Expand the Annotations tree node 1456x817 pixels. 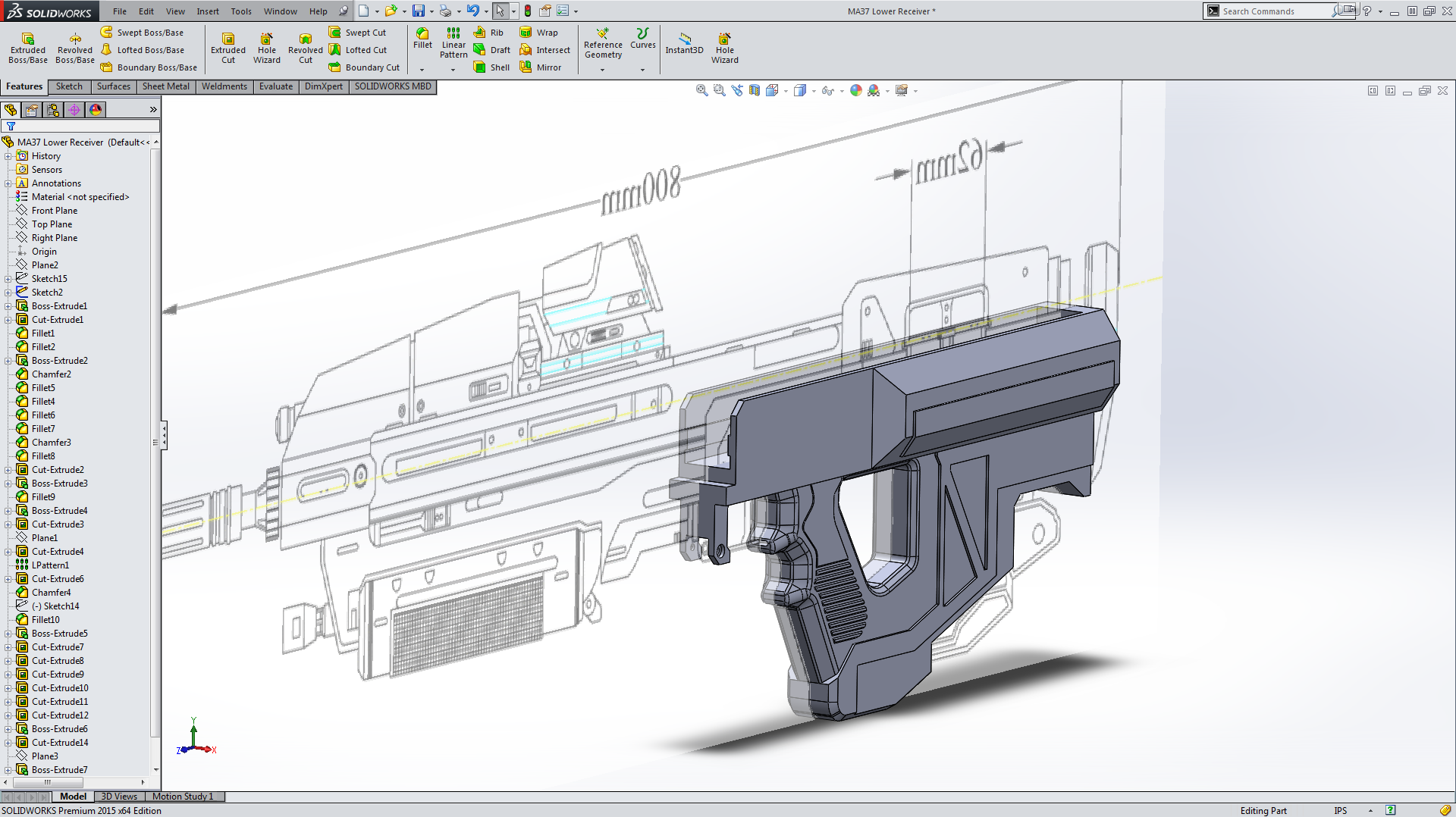[x=8, y=183]
